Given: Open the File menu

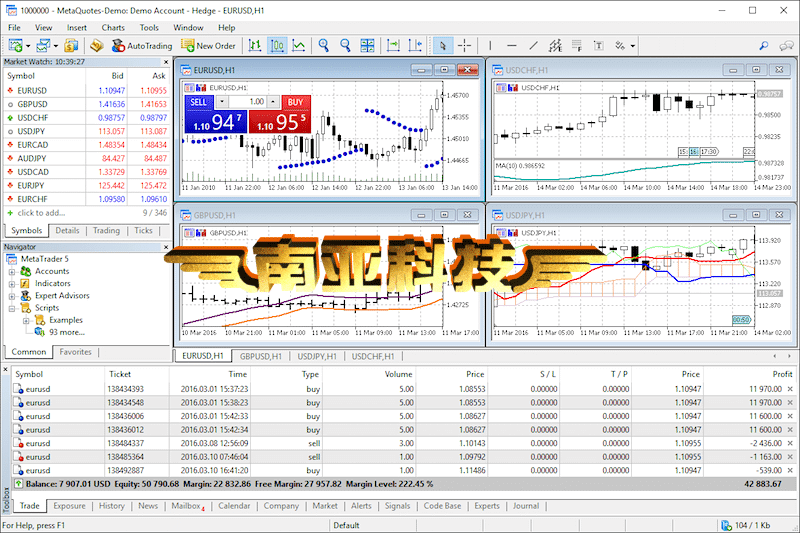Looking at the screenshot, I should [14, 28].
